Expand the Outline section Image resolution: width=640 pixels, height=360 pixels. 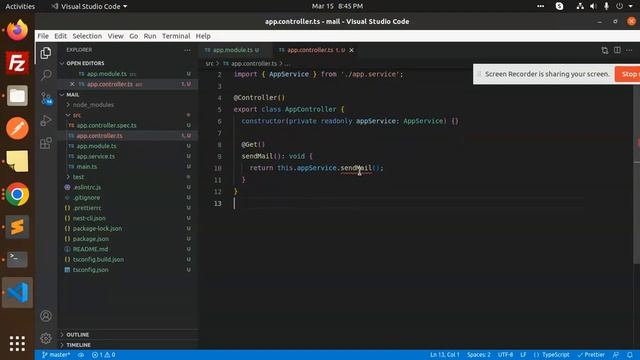77,335
